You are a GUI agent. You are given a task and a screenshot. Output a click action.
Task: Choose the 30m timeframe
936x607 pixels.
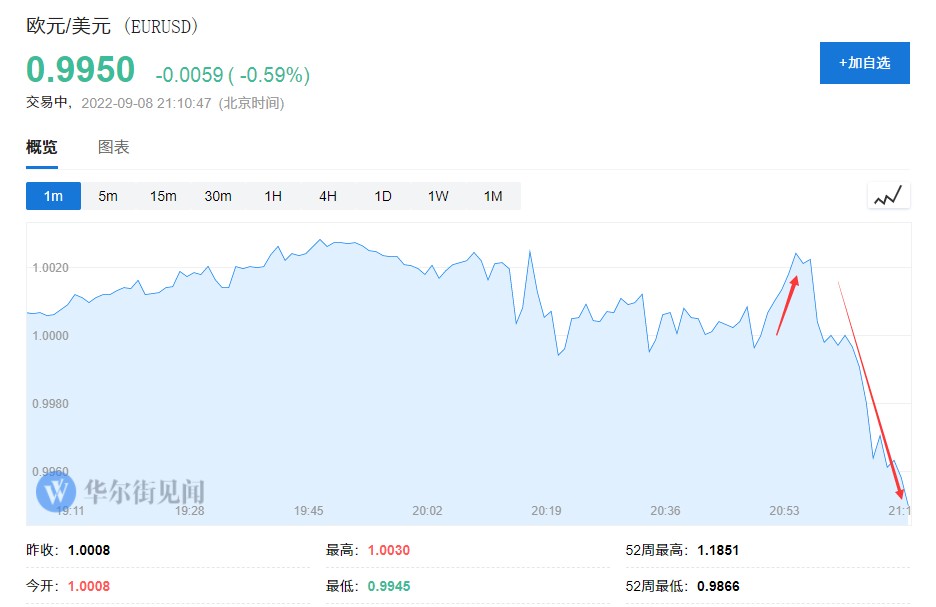tap(218, 196)
